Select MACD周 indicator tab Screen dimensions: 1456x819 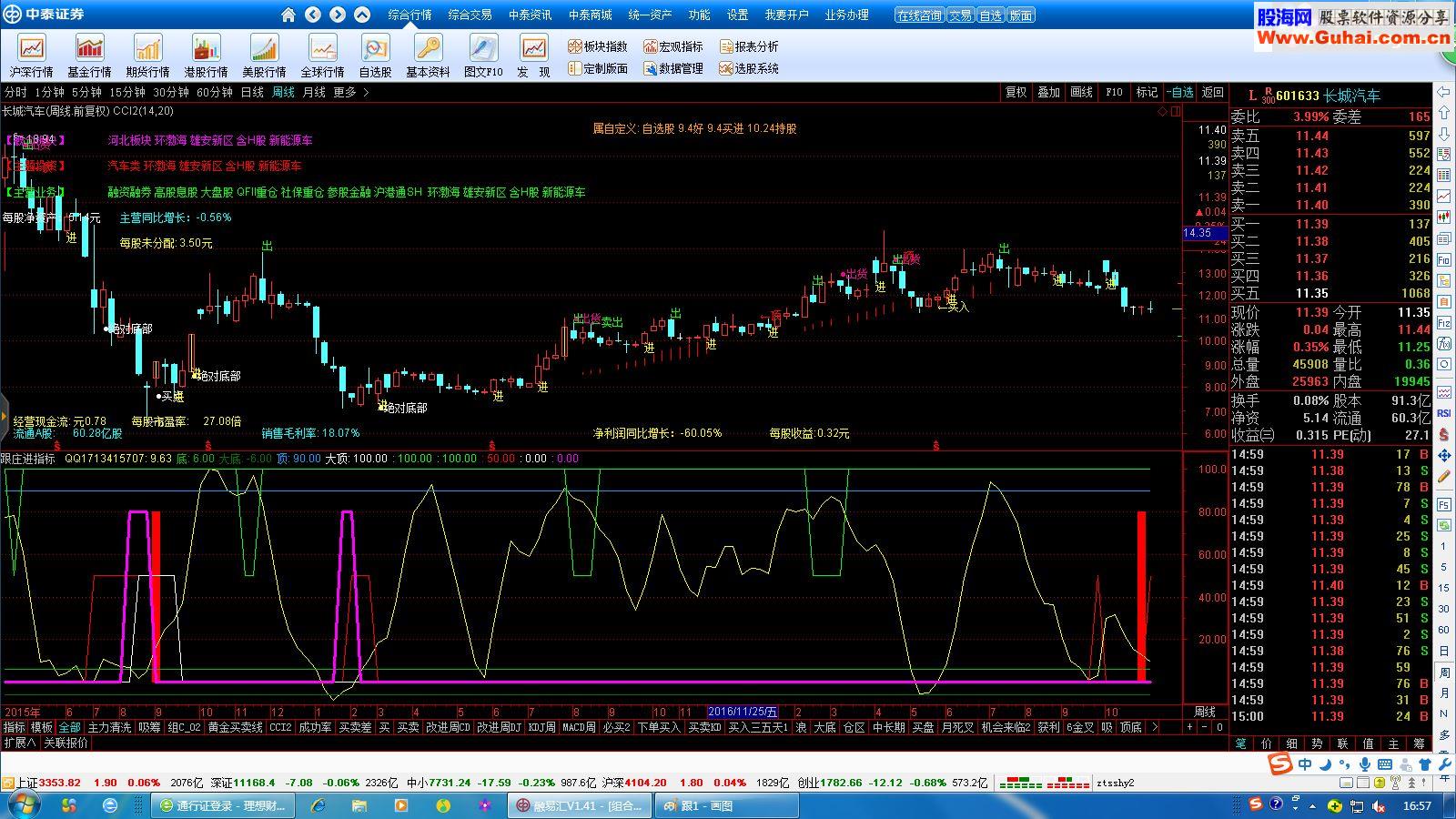578,727
